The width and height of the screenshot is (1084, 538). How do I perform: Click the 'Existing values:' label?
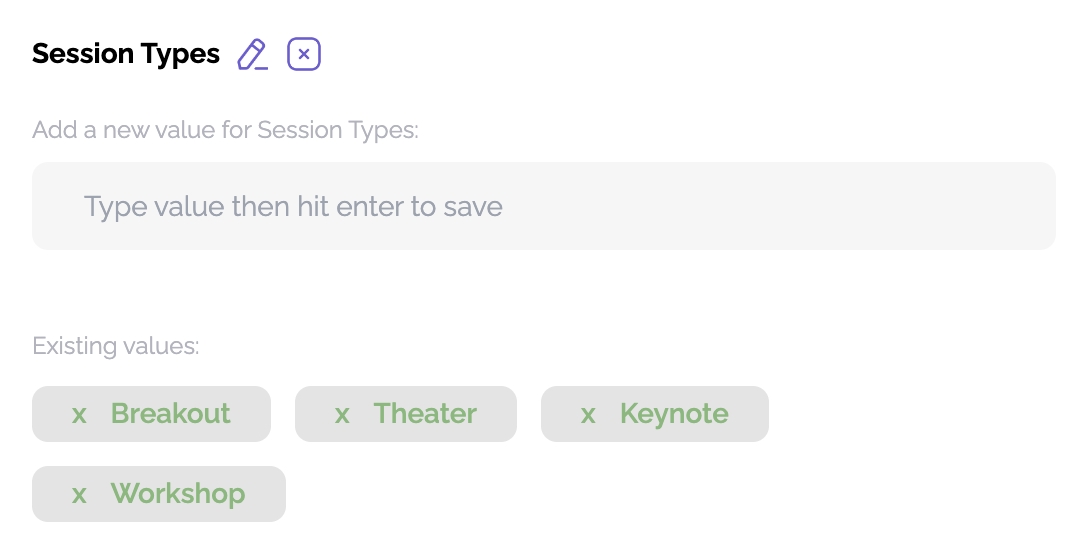116,346
